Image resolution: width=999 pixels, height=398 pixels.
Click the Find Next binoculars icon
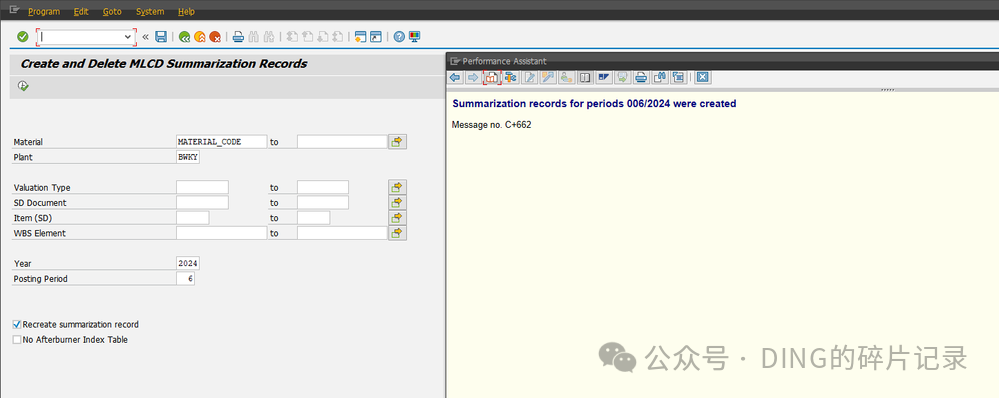(269, 37)
